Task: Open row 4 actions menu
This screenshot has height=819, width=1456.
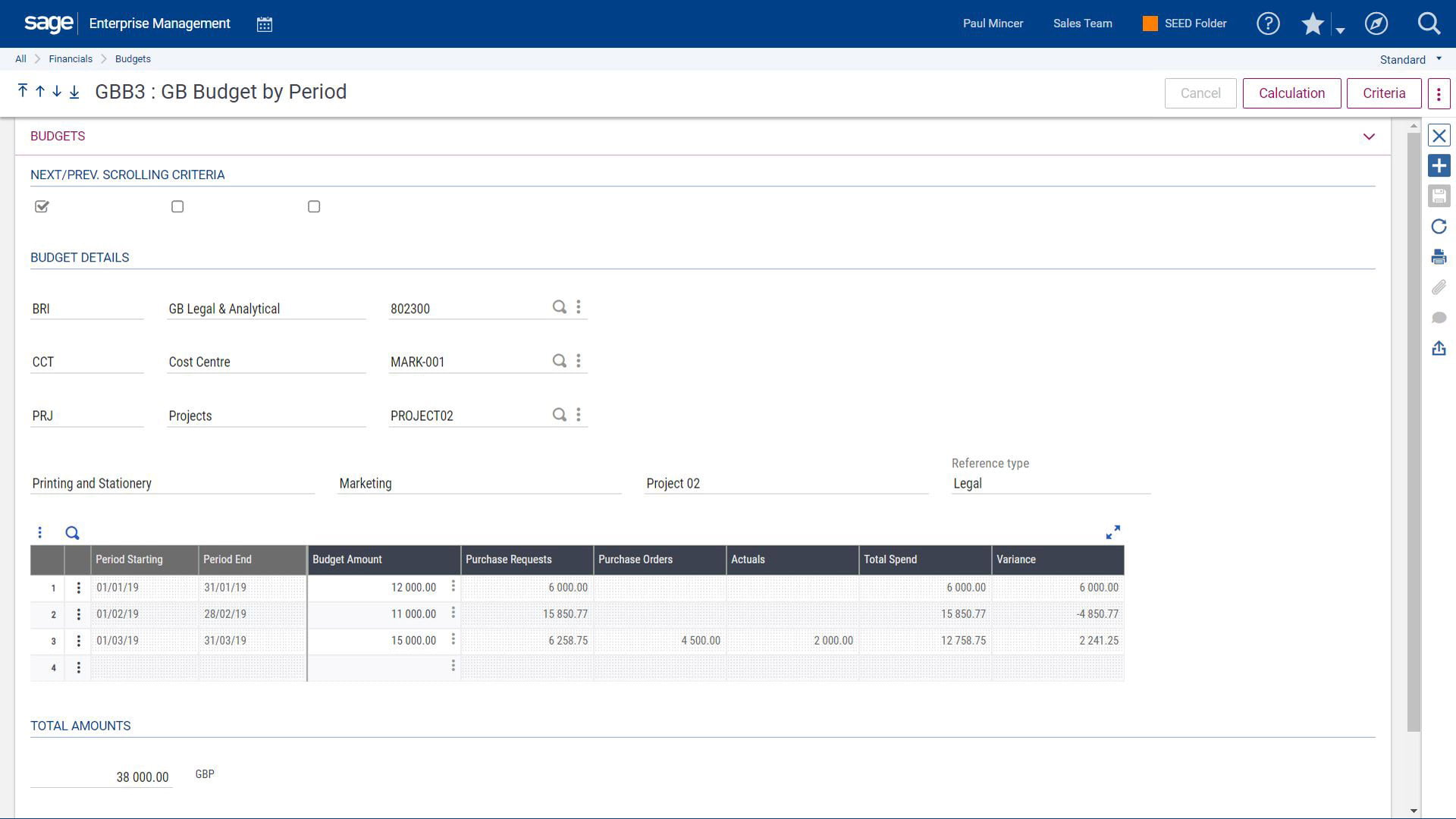Action: pyautogui.click(x=78, y=667)
